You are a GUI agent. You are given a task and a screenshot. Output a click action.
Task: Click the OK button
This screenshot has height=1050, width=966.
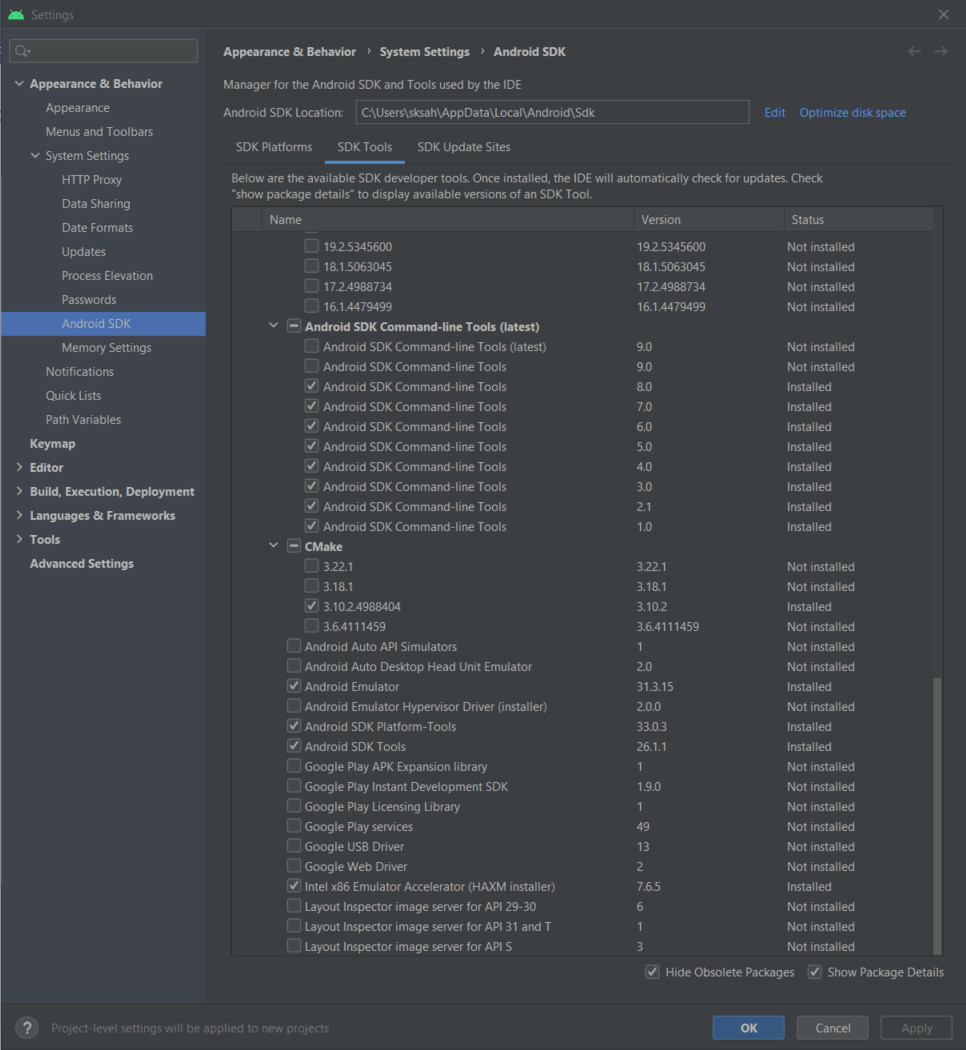pyautogui.click(x=748, y=1027)
